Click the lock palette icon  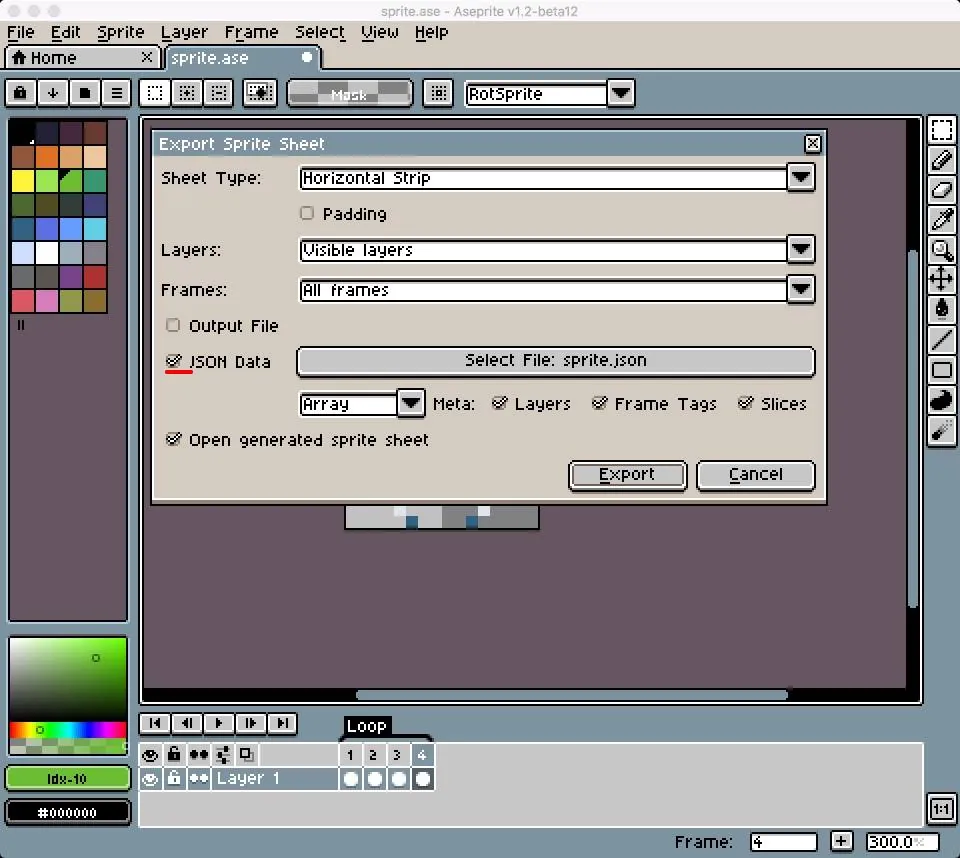point(20,93)
